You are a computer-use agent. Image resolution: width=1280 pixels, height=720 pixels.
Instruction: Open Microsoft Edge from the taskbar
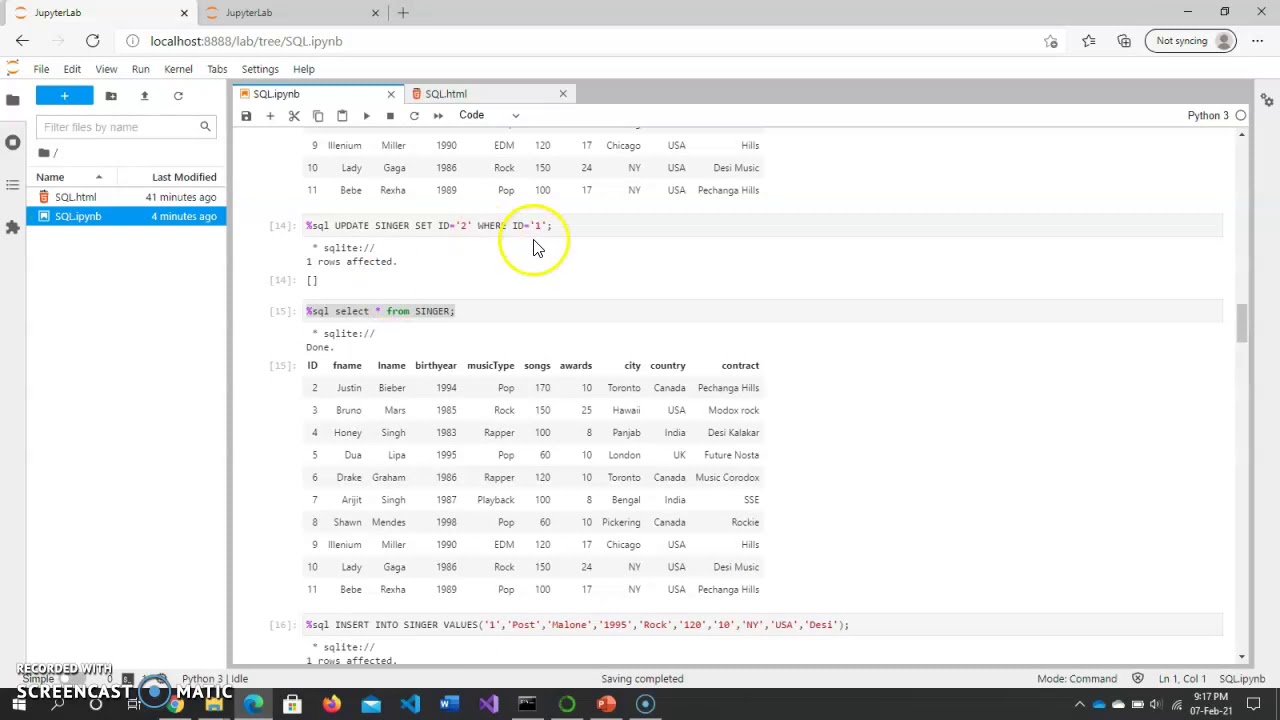(253, 704)
